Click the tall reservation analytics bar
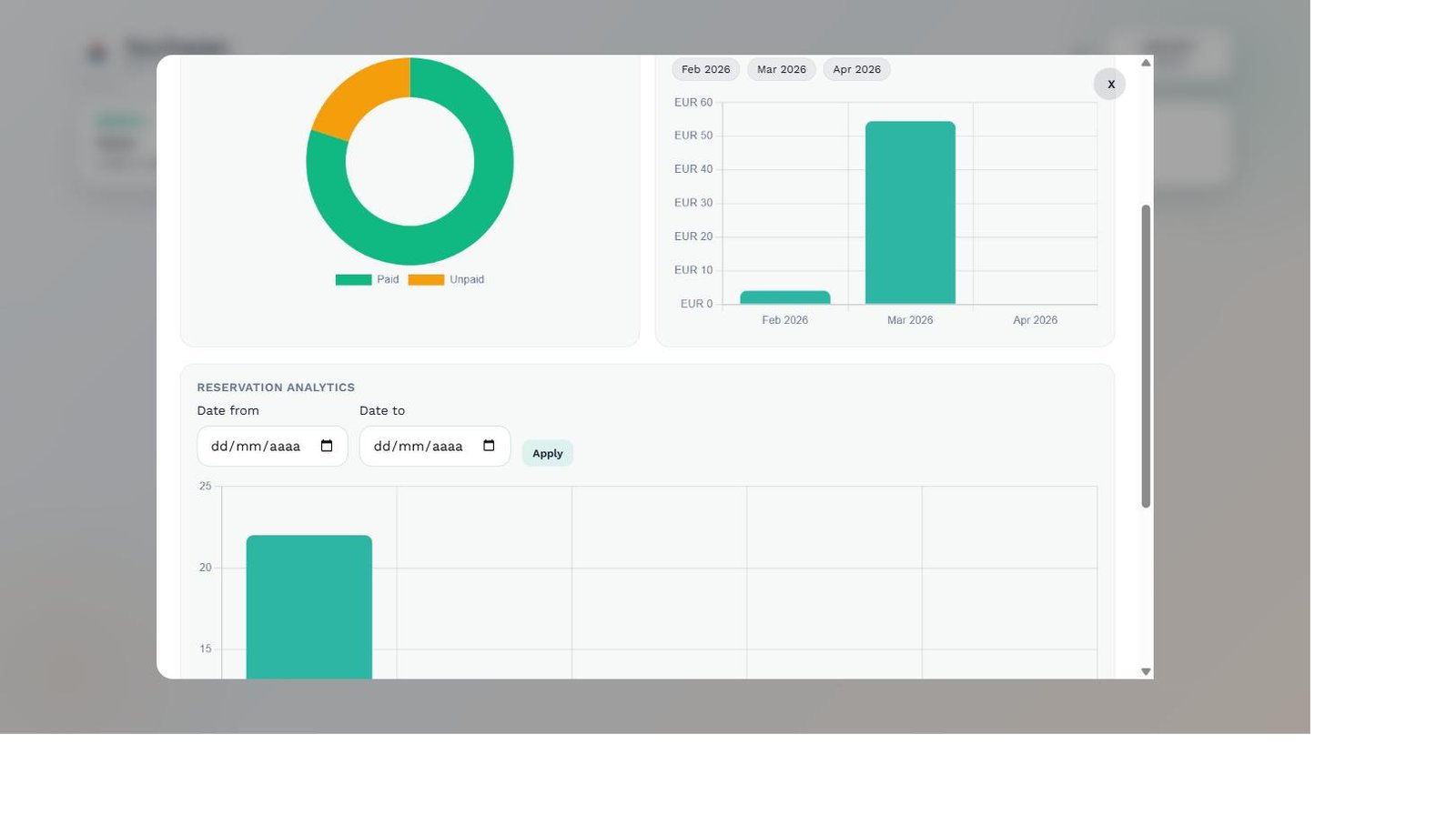Image resolution: width=1456 pixels, height=815 pixels. [x=309, y=607]
